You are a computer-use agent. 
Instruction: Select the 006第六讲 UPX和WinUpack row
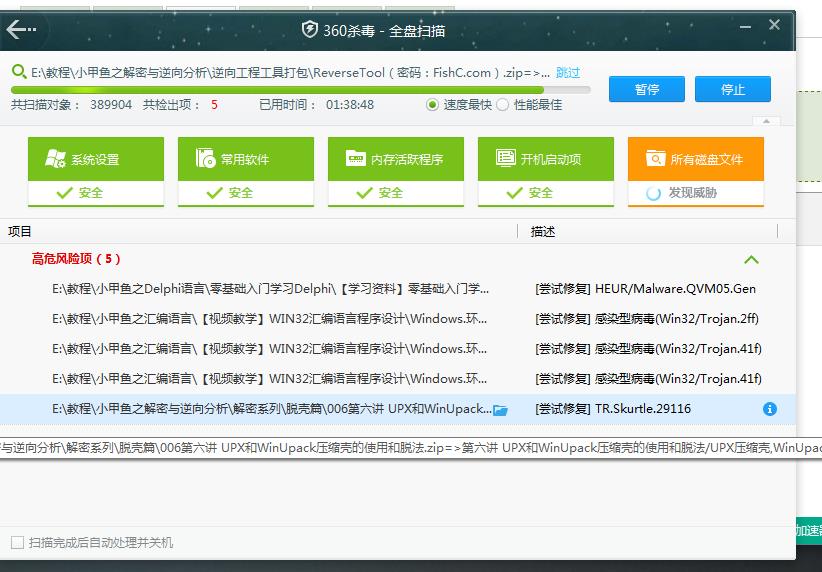[397, 408]
